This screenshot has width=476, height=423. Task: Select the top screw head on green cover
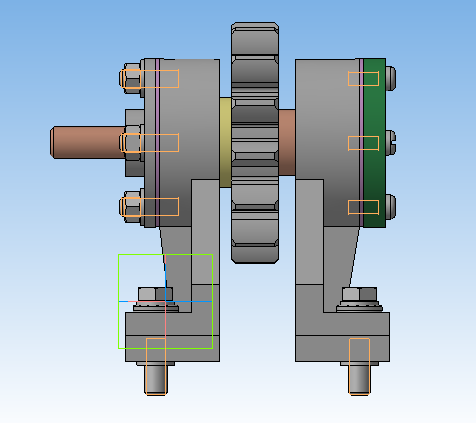click(x=391, y=79)
